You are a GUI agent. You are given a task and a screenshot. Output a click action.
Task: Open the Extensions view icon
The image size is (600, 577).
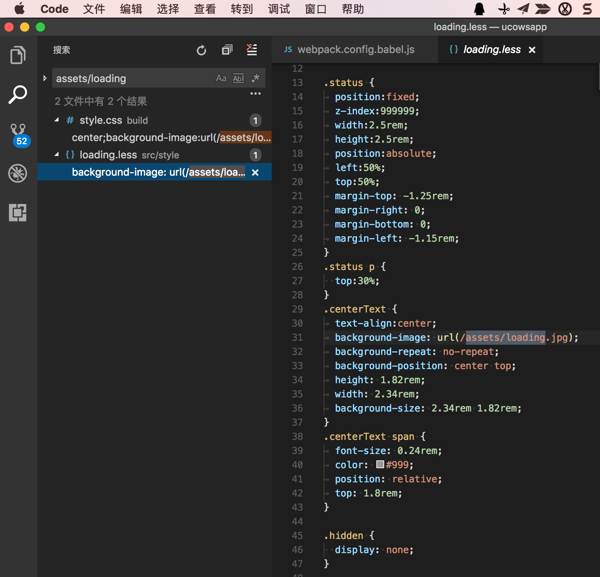click(18, 213)
